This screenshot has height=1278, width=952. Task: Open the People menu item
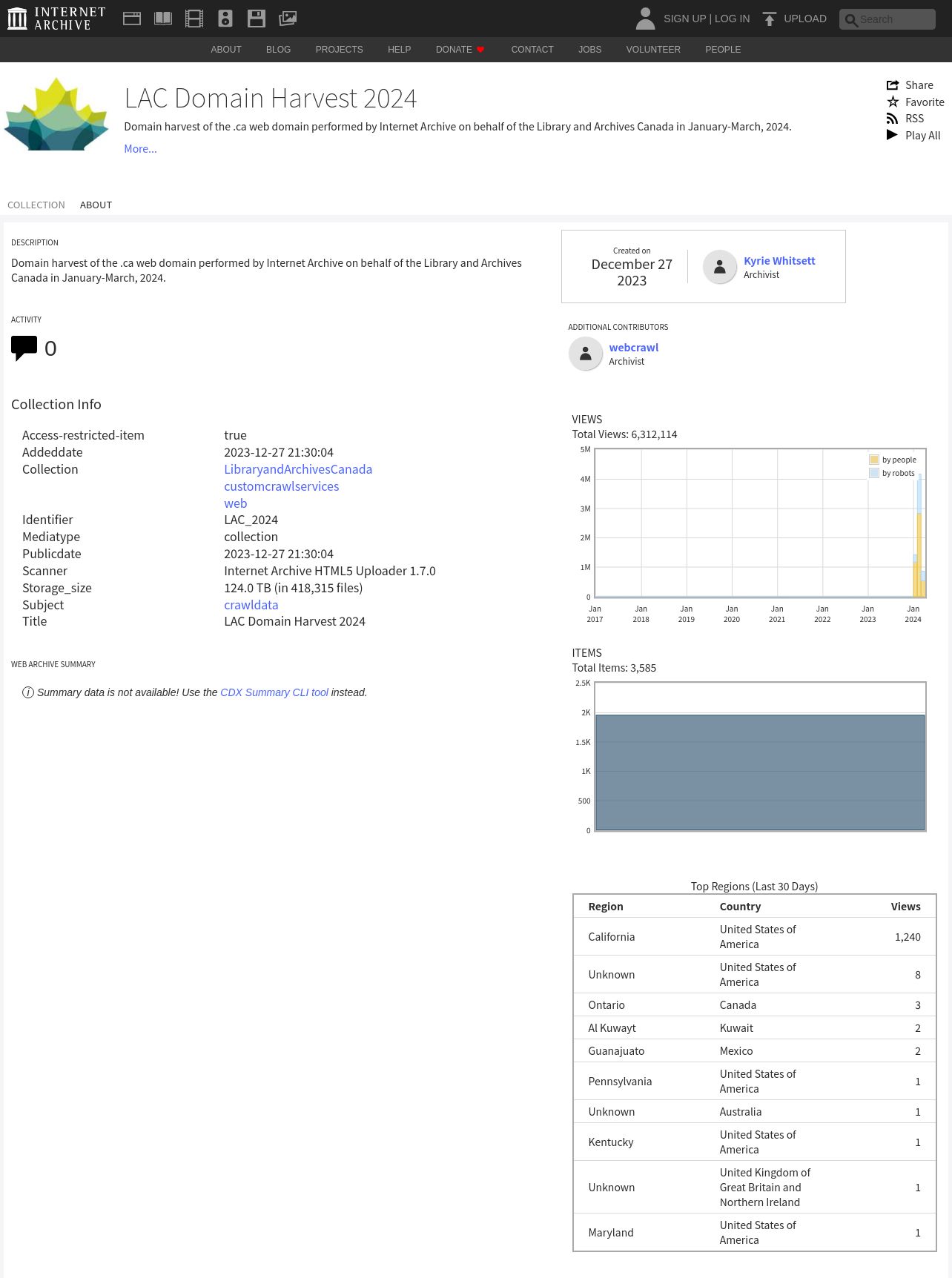coord(723,50)
